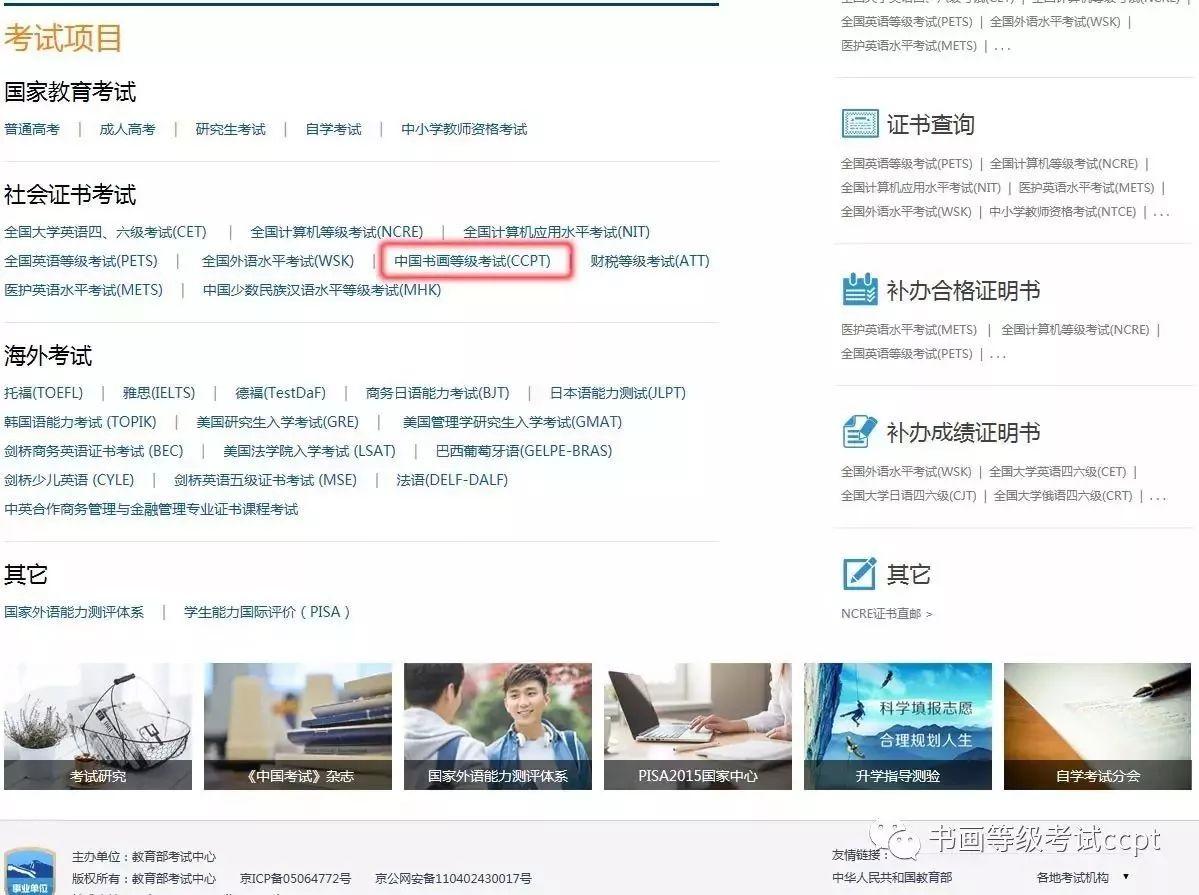The image size is (1199, 895).
Task: Open the 普通高考 exam page
Action: pos(33,129)
